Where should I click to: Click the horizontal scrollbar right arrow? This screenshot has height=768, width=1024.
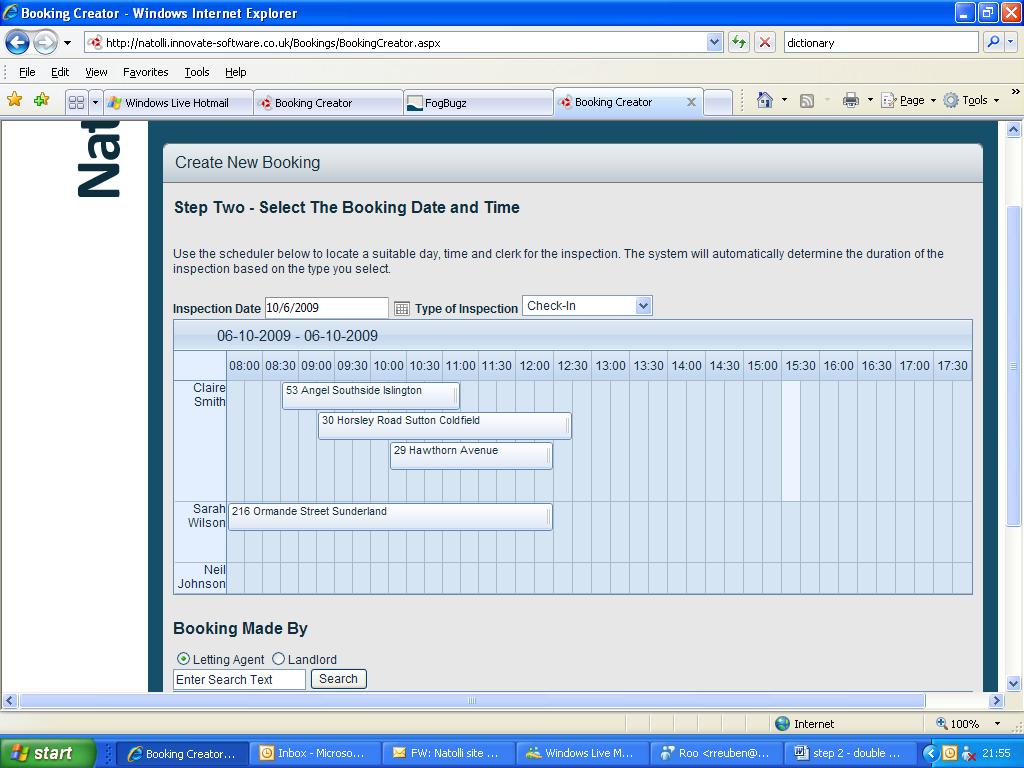click(x=996, y=701)
